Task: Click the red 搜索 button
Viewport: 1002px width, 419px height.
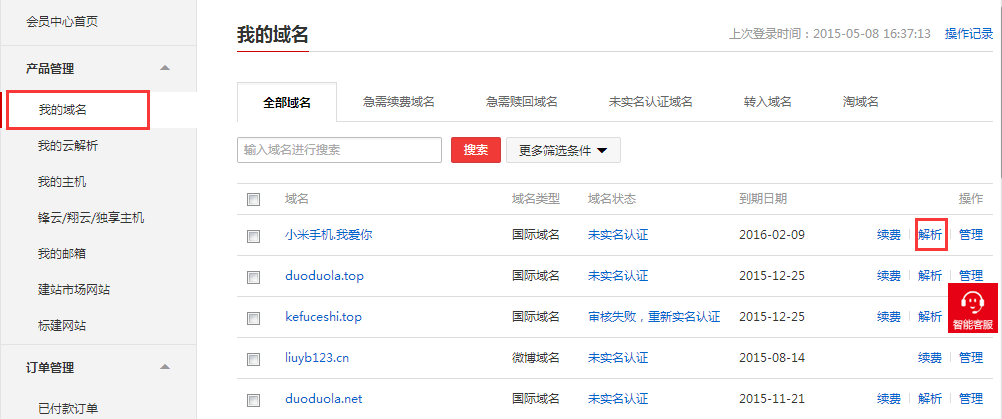Action: (475, 150)
